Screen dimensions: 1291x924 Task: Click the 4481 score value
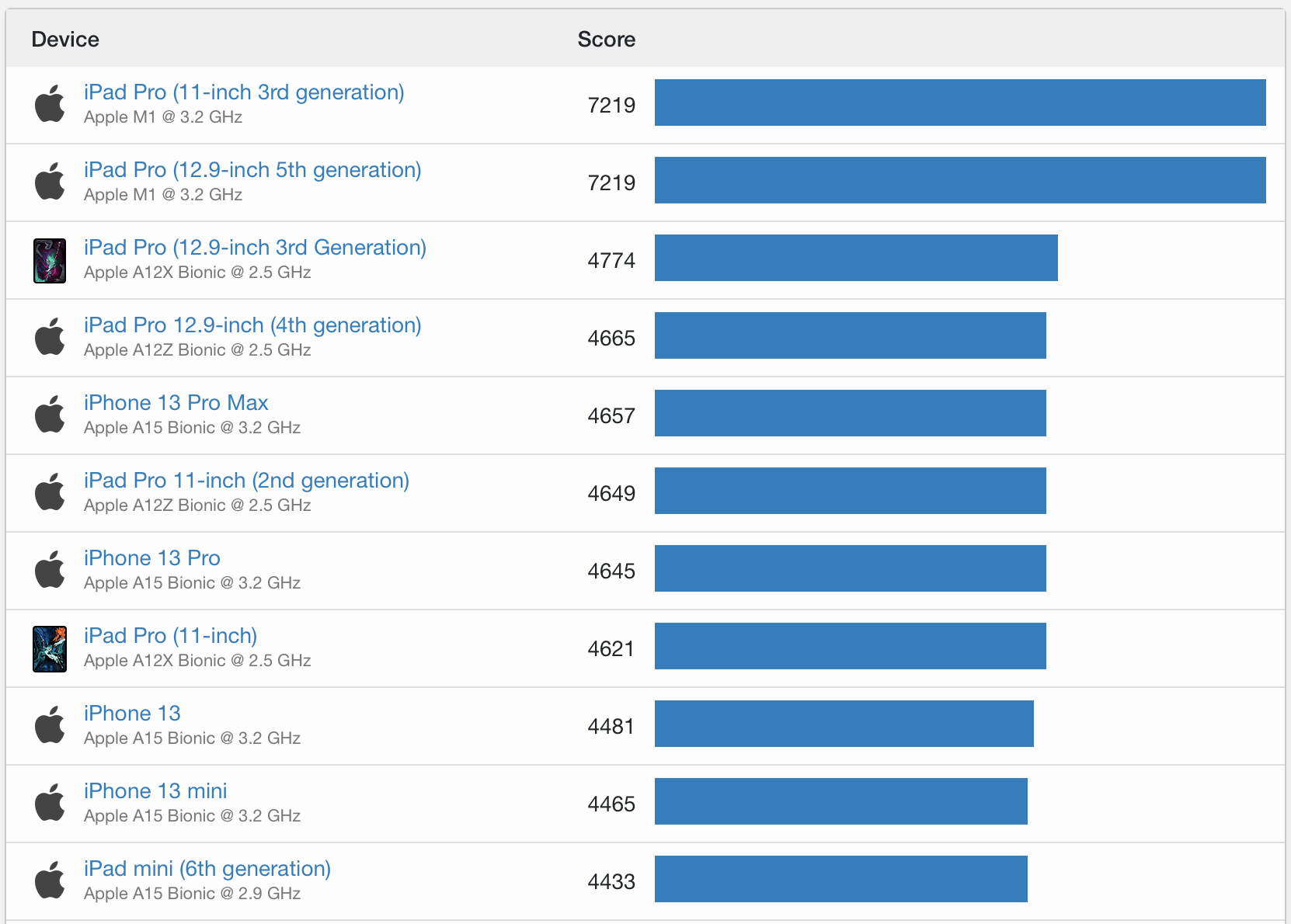coord(611,726)
